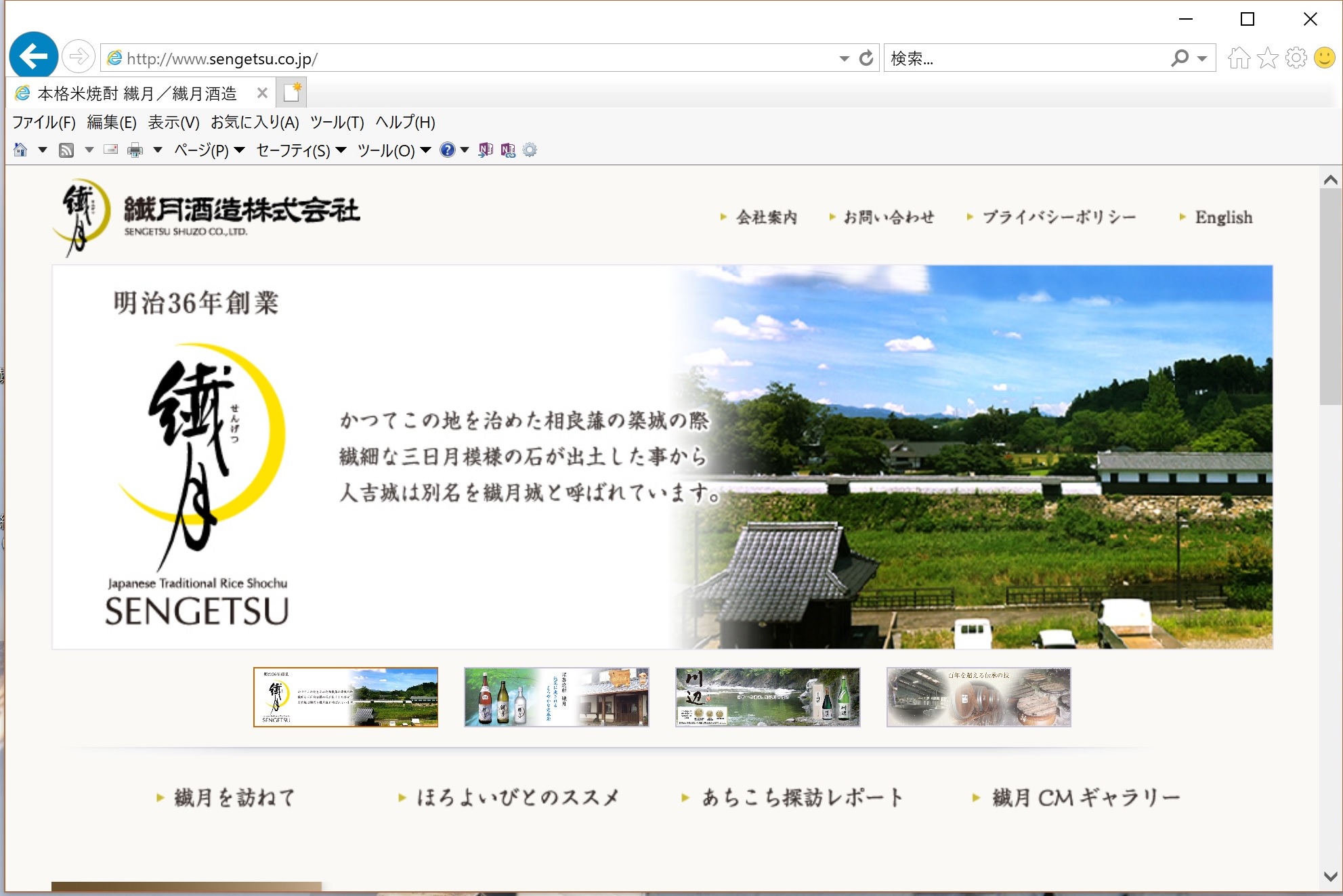The height and width of the screenshot is (896, 1343).
Task: Click the vertical scrollbar thumb
Action: click(1330, 297)
